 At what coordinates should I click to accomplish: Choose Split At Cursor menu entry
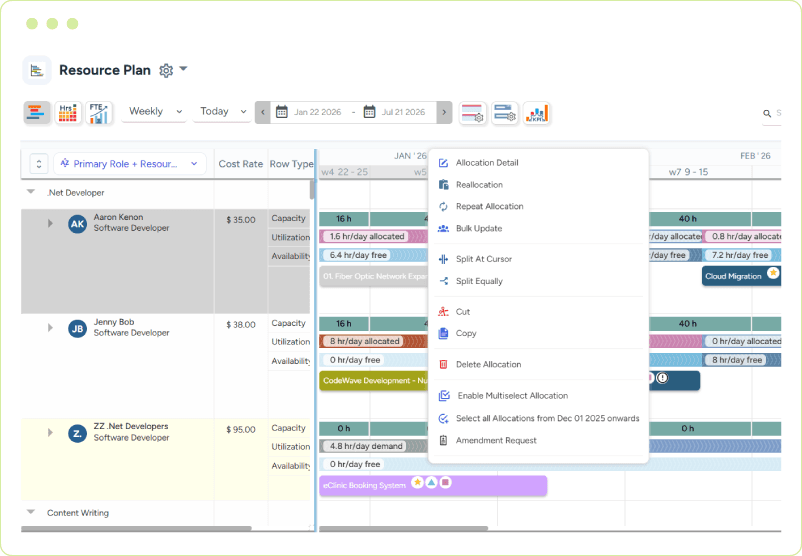point(538,259)
